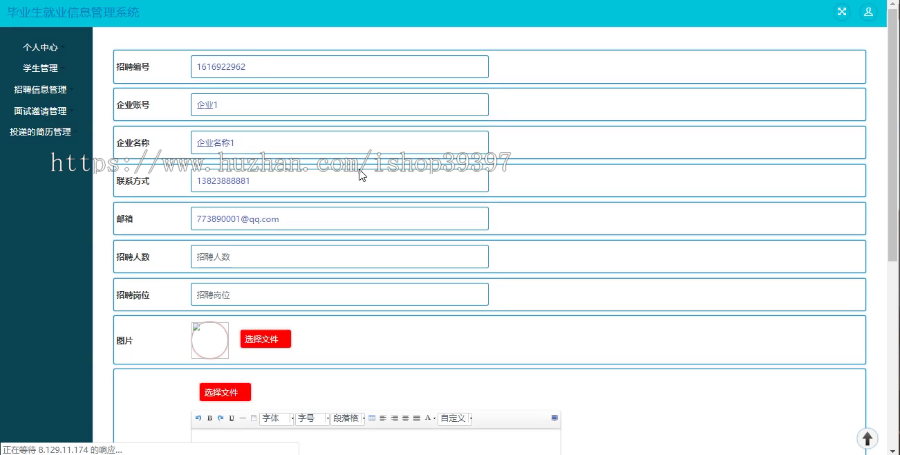Viewport: 900px width, 455px height.
Task: Open font color A picker
Action: tap(429, 418)
